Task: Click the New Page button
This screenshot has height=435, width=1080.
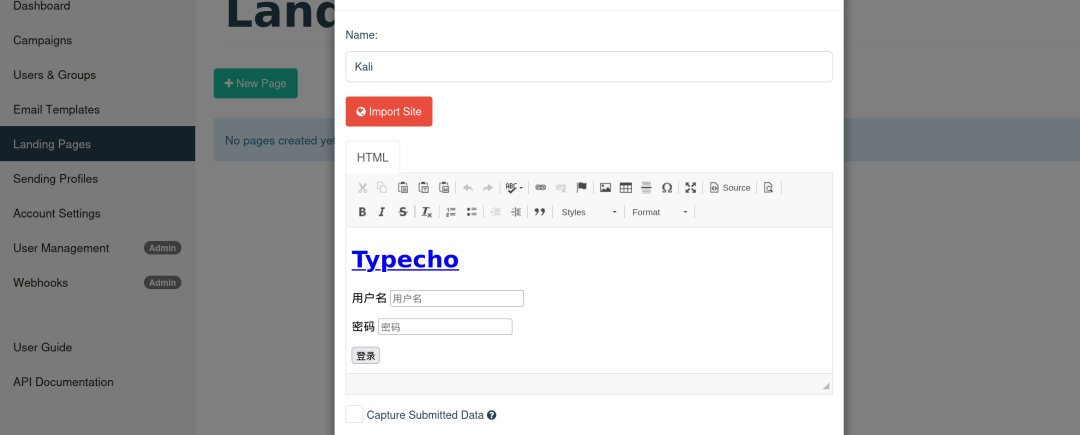Action: point(256,83)
